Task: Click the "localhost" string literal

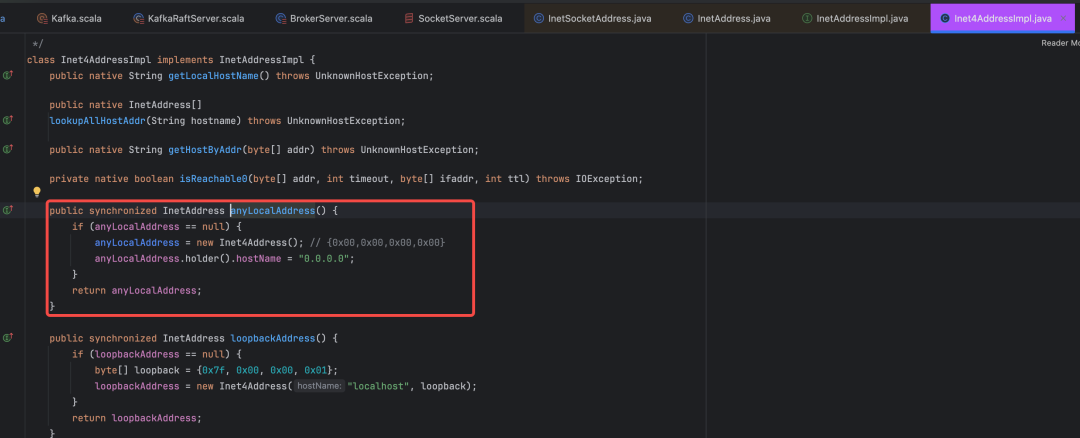Action: tap(377, 386)
